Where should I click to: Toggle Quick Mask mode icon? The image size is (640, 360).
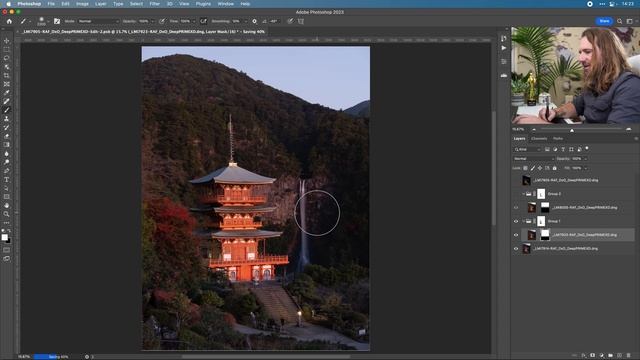click(7, 250)
